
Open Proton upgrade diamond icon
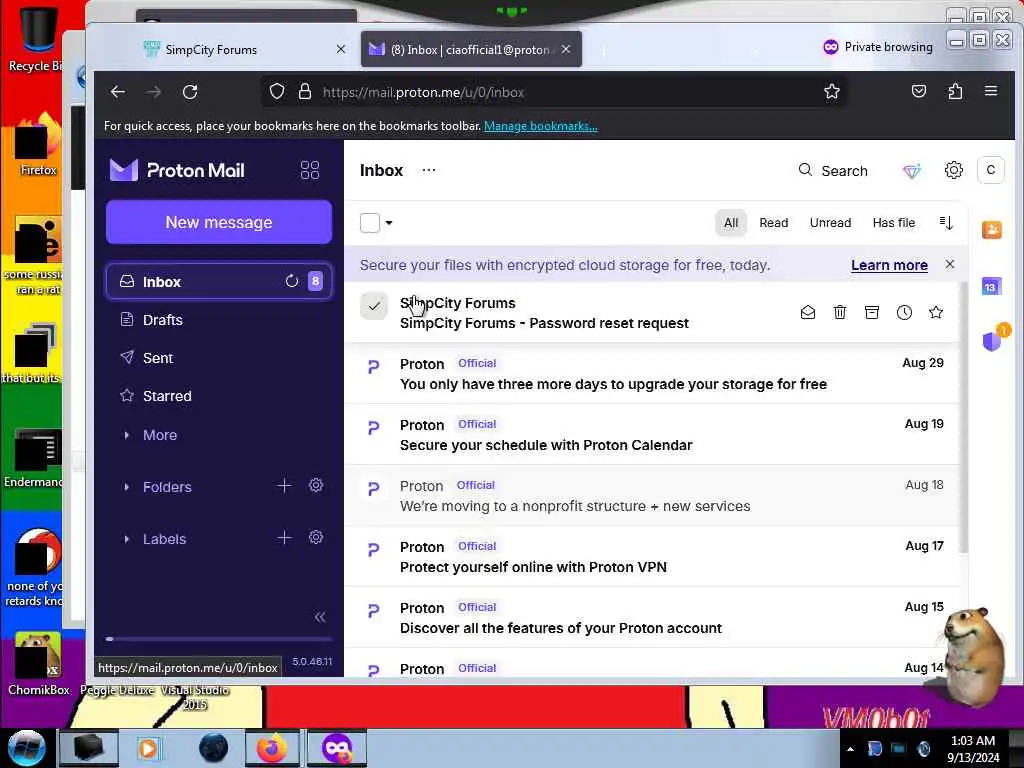(912, 171)
